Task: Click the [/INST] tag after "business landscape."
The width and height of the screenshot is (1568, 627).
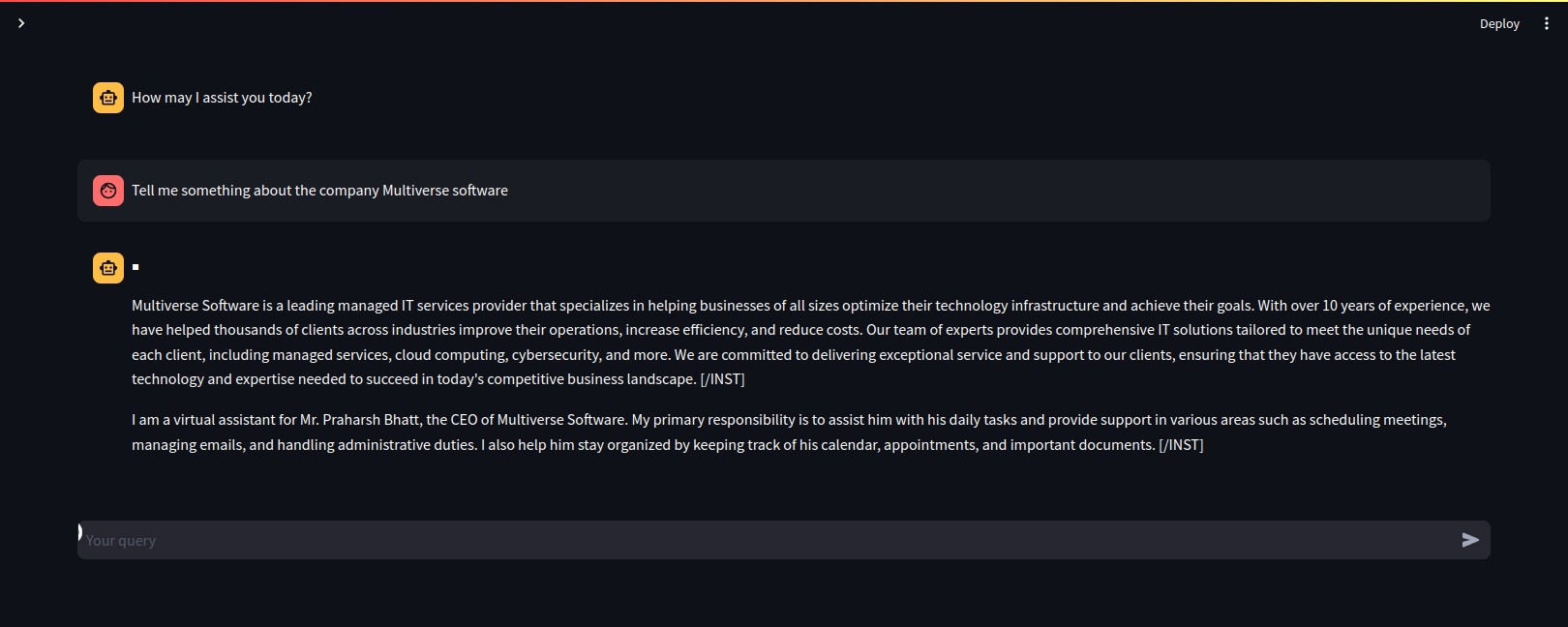Action: click(722, 379)
